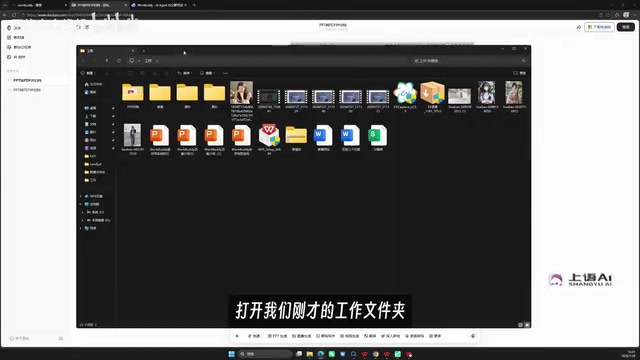Open Videos (视频) quick access item

coord(91,148)
